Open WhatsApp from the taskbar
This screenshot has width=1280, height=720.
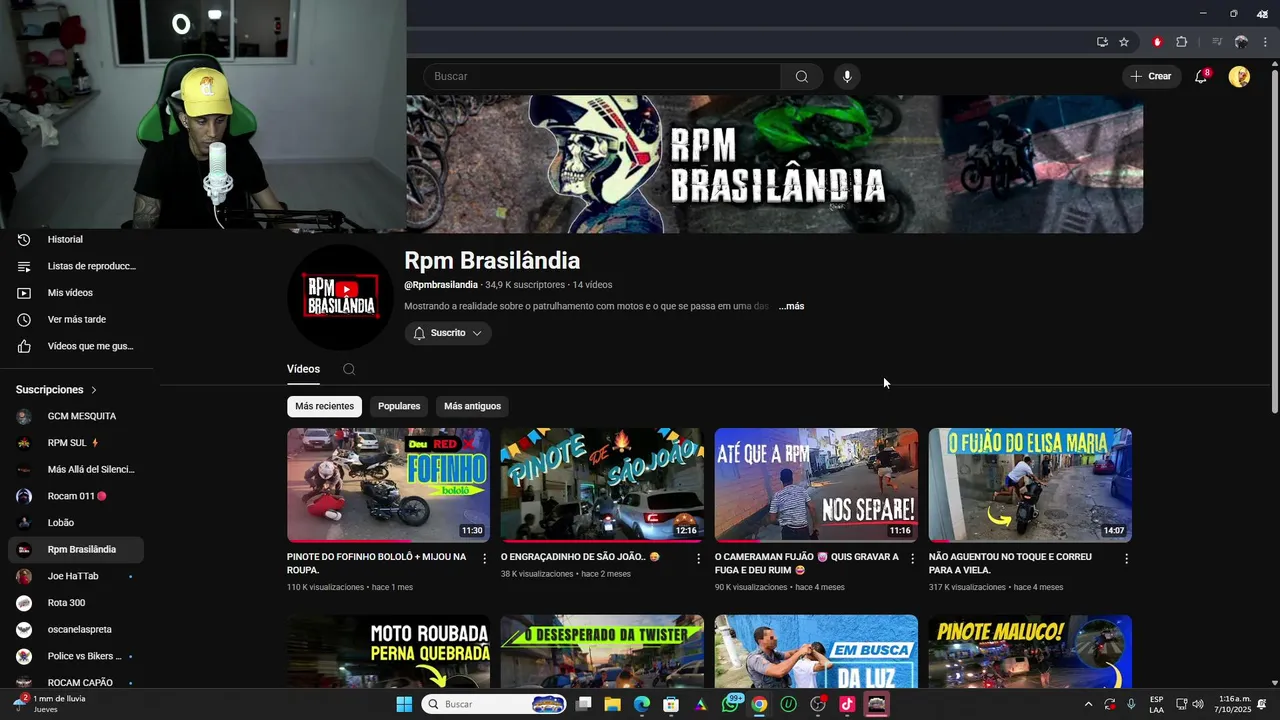click(731, 704)
